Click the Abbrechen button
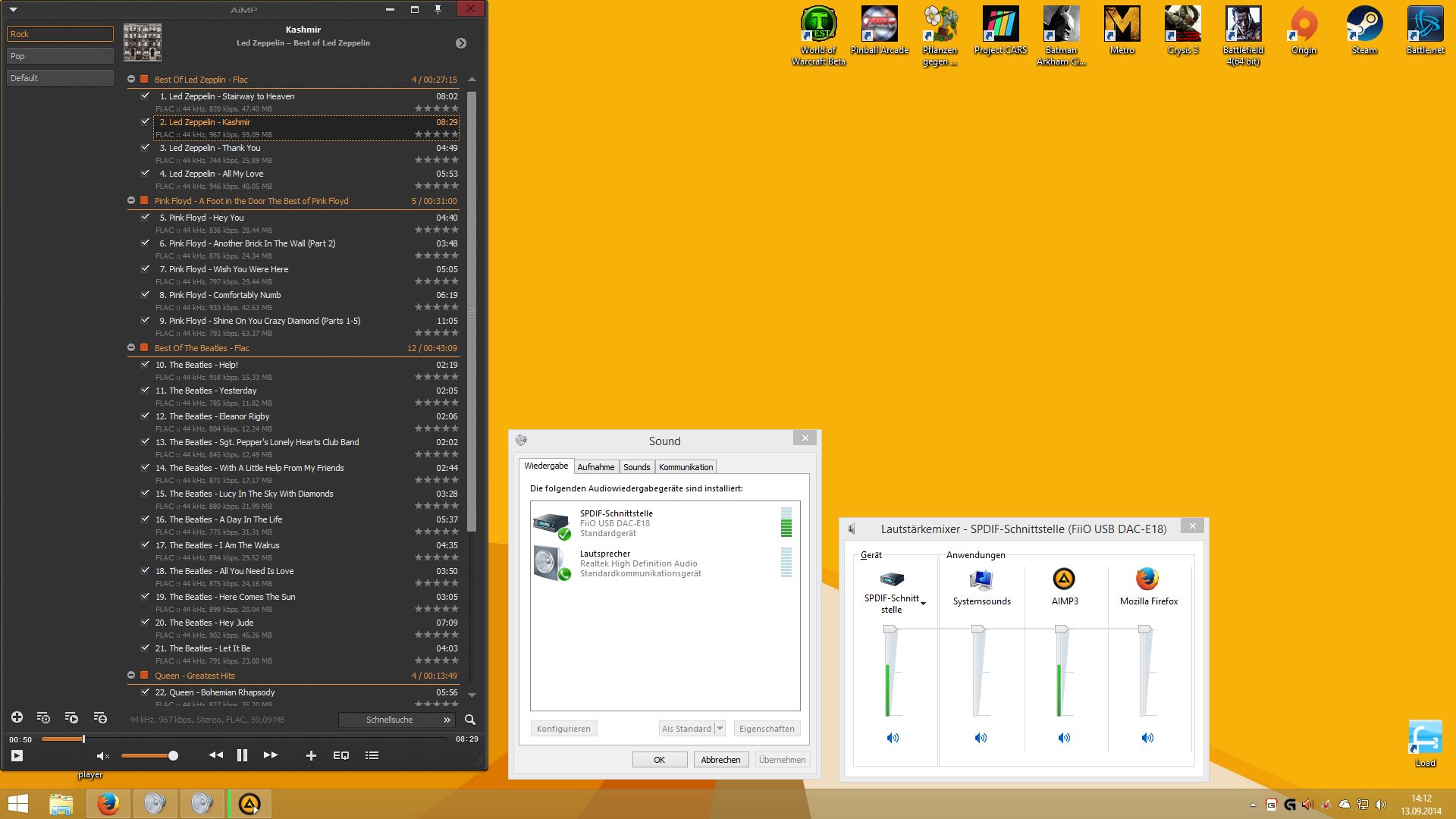 click(720, 760)
